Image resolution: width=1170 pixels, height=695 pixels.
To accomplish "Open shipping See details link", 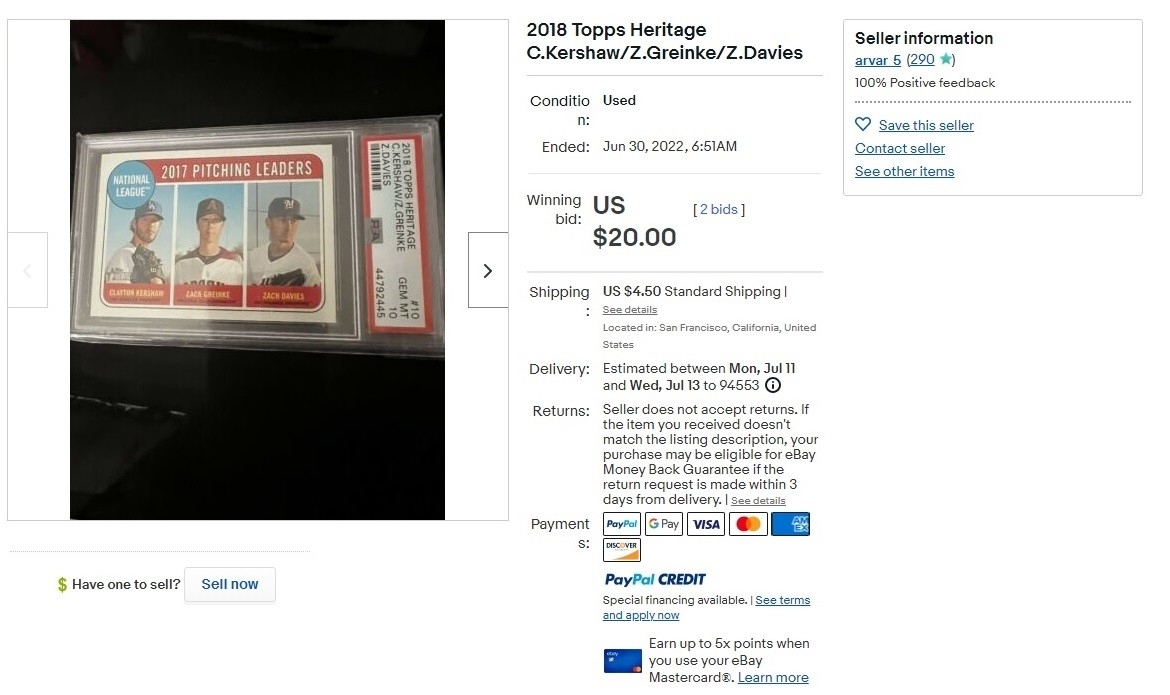I will click(630, 310).
